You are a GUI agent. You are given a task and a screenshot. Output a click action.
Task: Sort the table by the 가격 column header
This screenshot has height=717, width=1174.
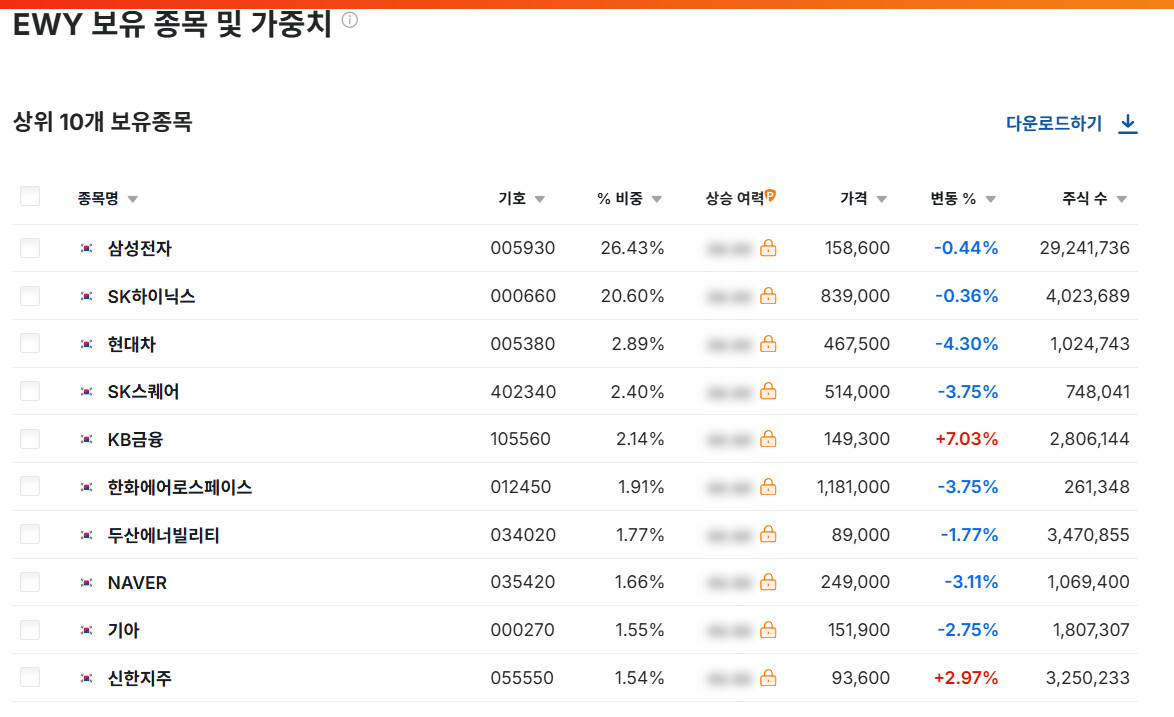click(854, 198)
